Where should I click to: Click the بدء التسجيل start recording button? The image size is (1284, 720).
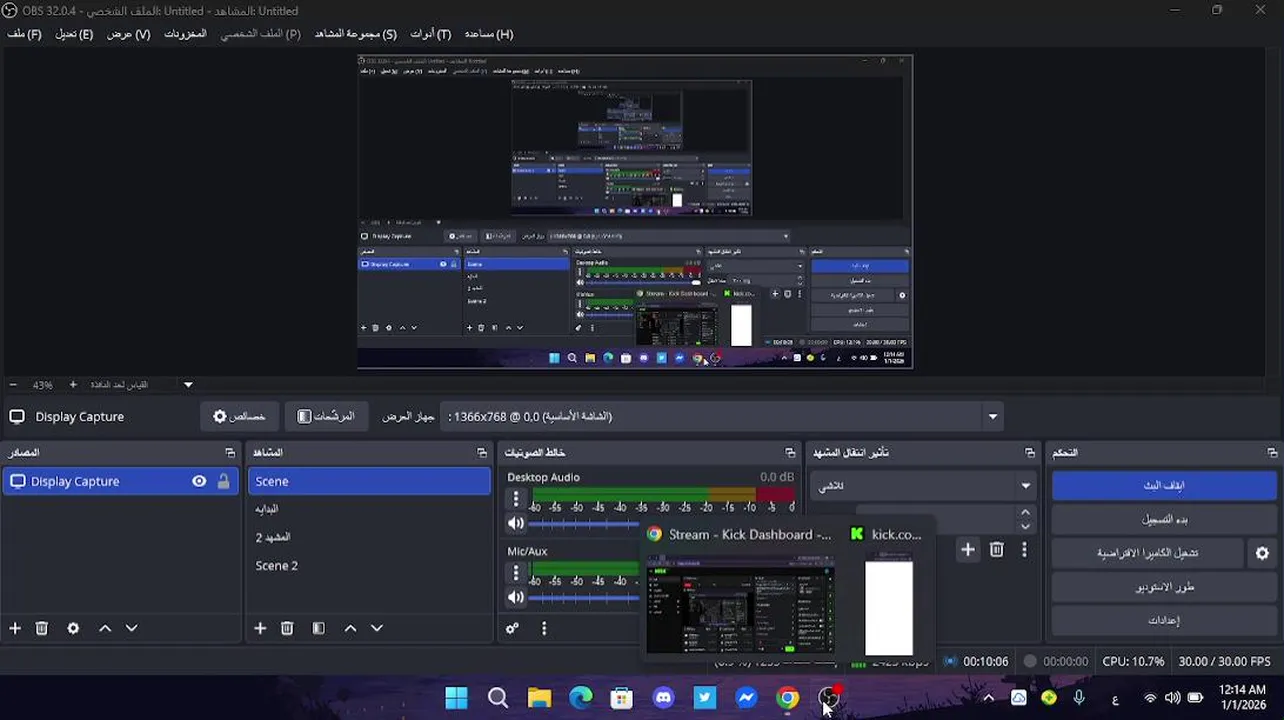coord(1163,519)
